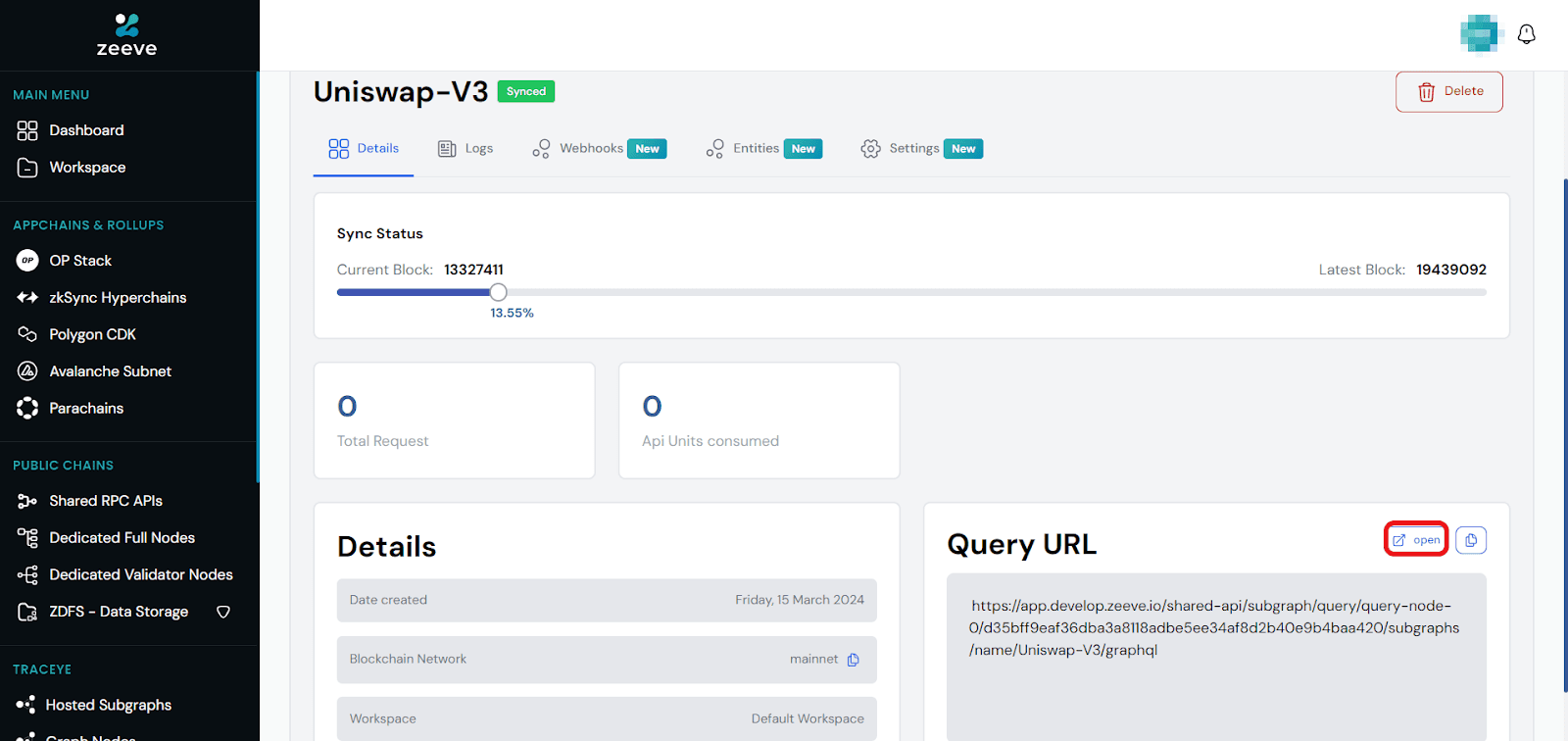The width and height of the screenshot is (1568, 741).
Task: Click the Parachains icon
Action: coord(27,408)
